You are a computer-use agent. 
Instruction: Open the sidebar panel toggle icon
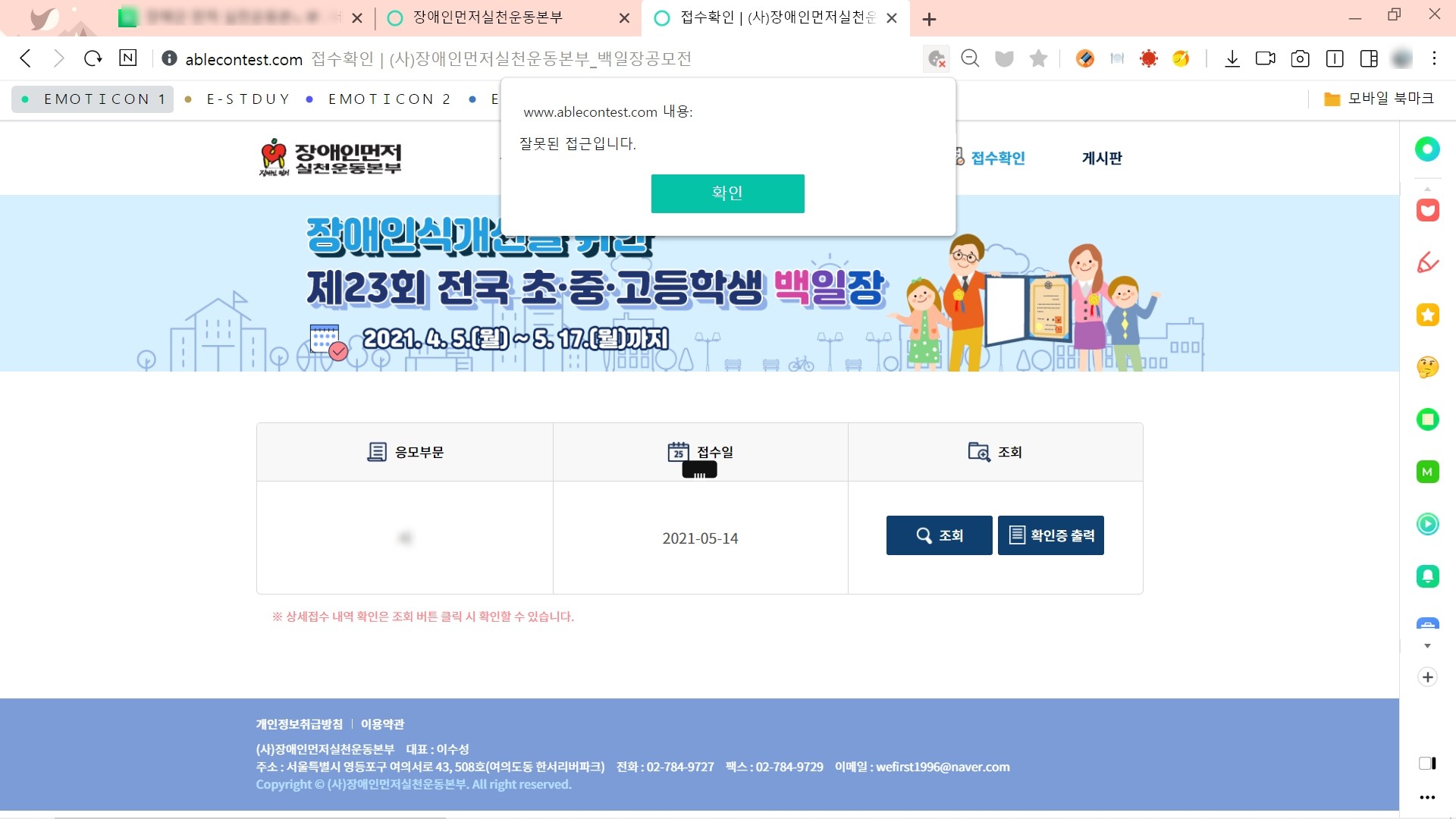tap(1335, 58)
